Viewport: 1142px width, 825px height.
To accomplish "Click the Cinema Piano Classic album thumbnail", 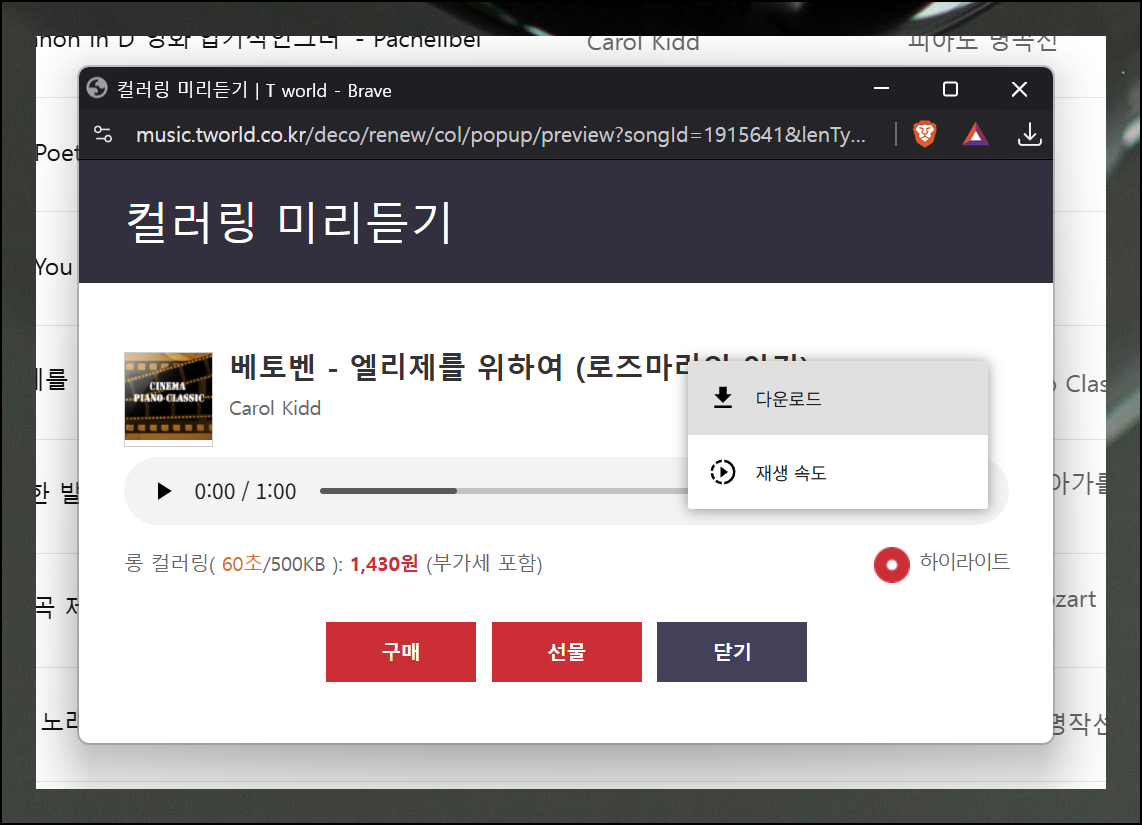I will pyautogui.click(x=168, y=398).
